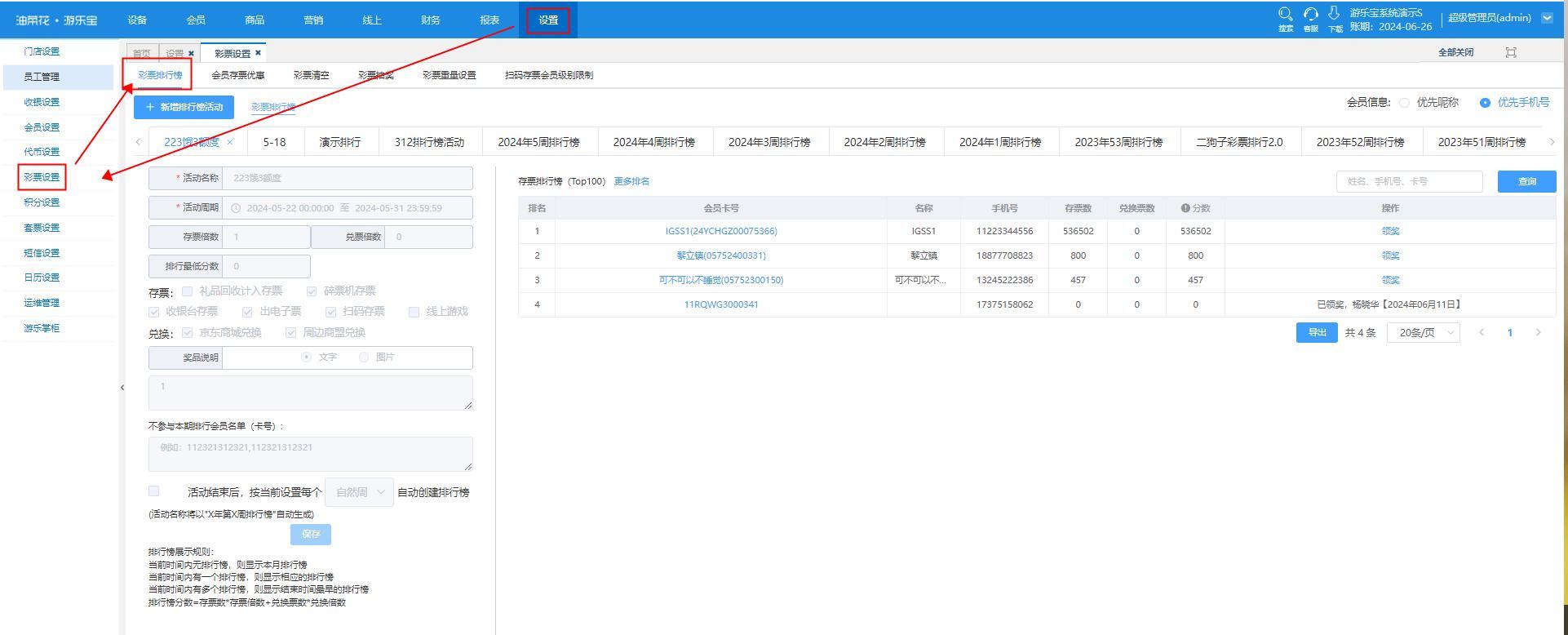The width and height of the screenshot is (1568, 635).
Task: Switch to 会员存票优惠 sub-tab
Action: 238,75
